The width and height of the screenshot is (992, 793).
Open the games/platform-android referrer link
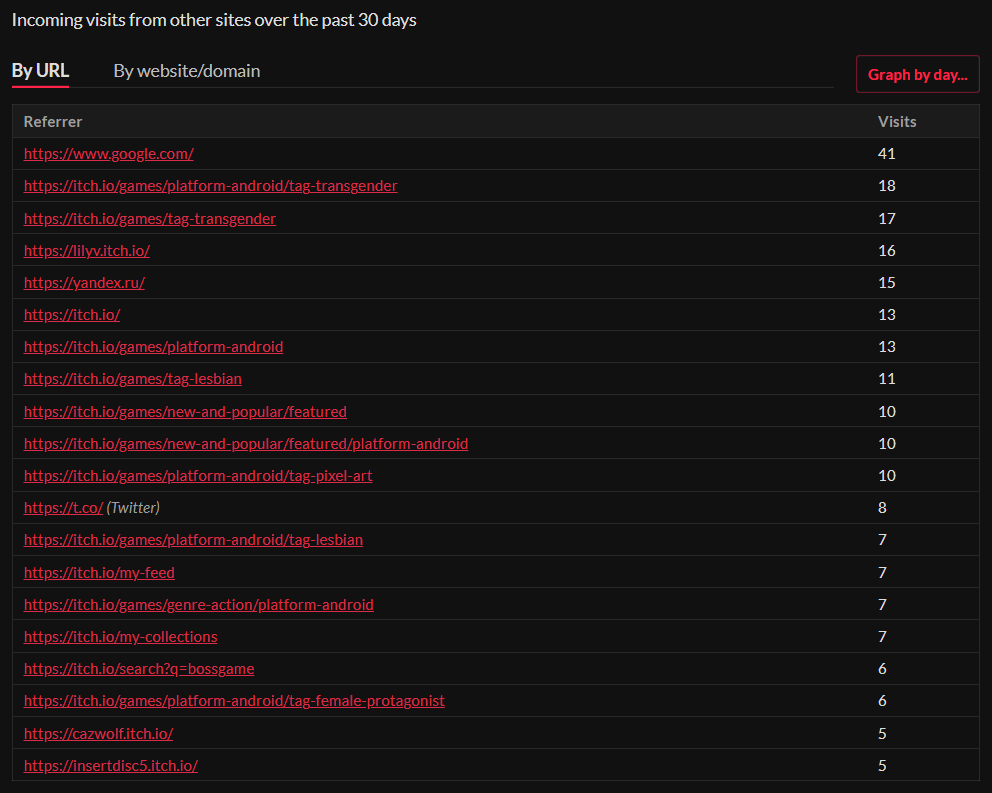pos(153,346)
